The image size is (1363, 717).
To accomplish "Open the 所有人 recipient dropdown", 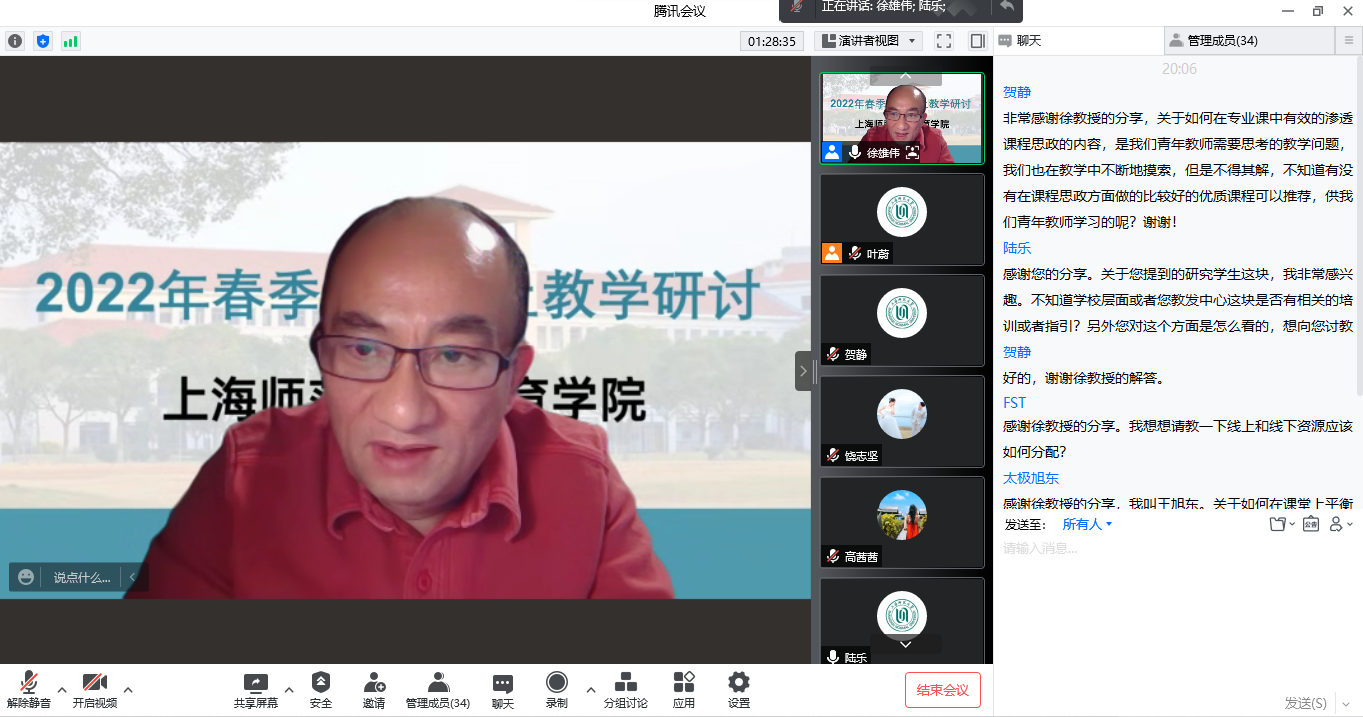I will [x=1087, y=524].
